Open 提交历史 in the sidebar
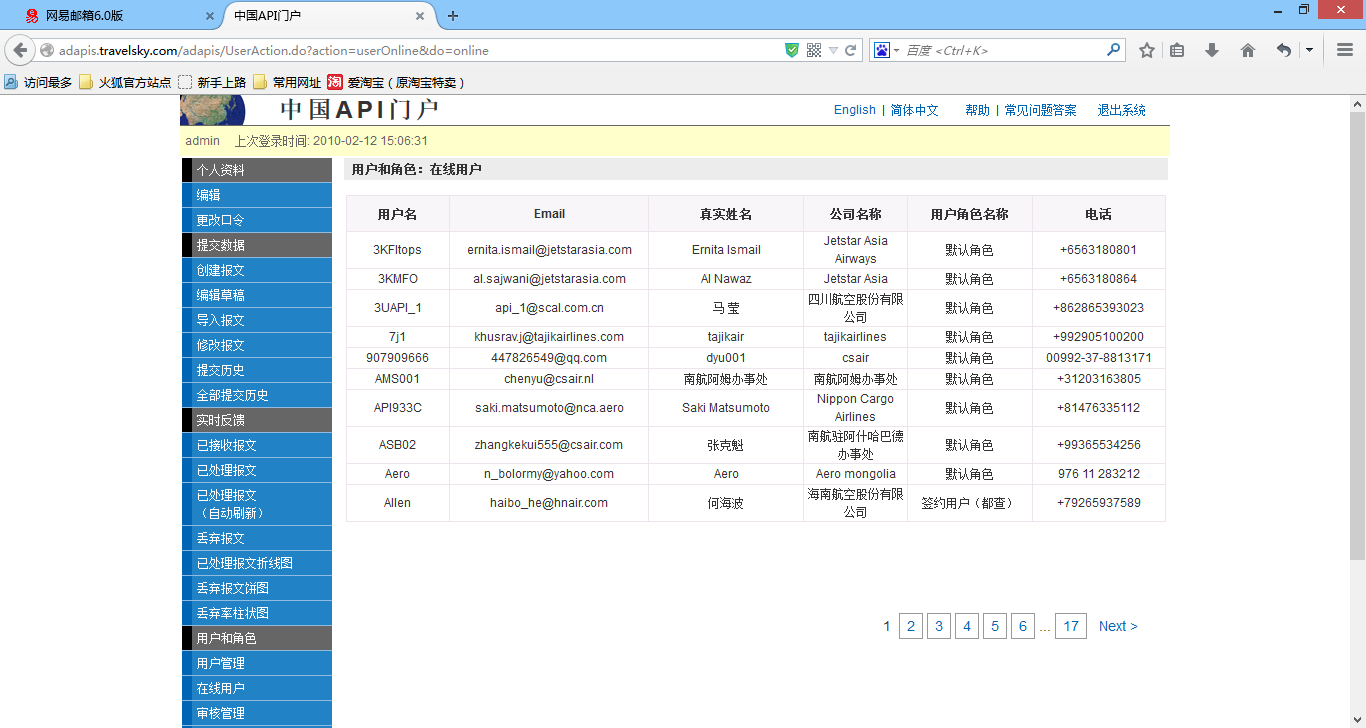The image size is (1366, 728). (257, 370)
